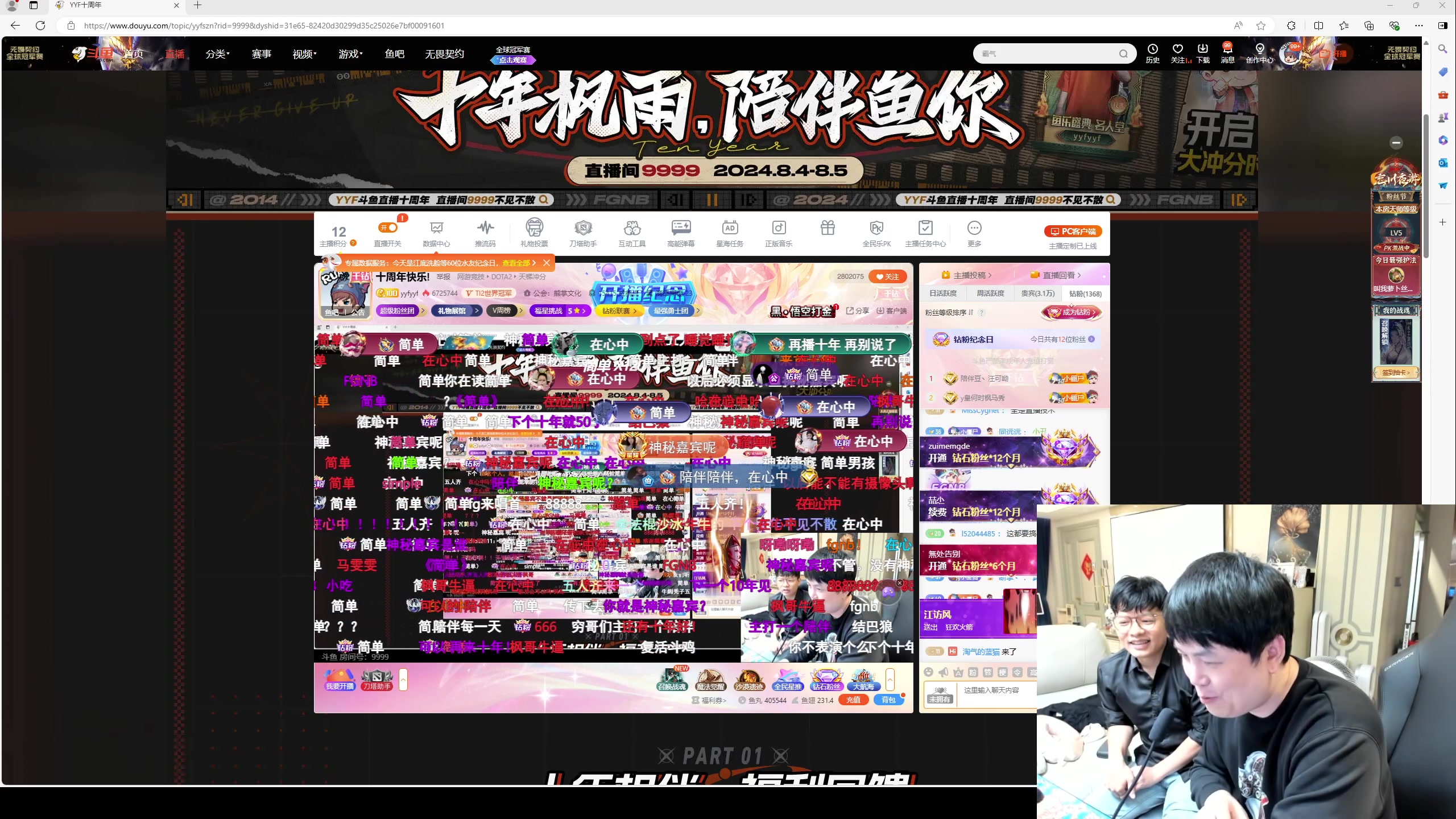This screenshot has height=819, width=1456.
Task: Click the 充值 recharge button
Action: click(853, 700)
